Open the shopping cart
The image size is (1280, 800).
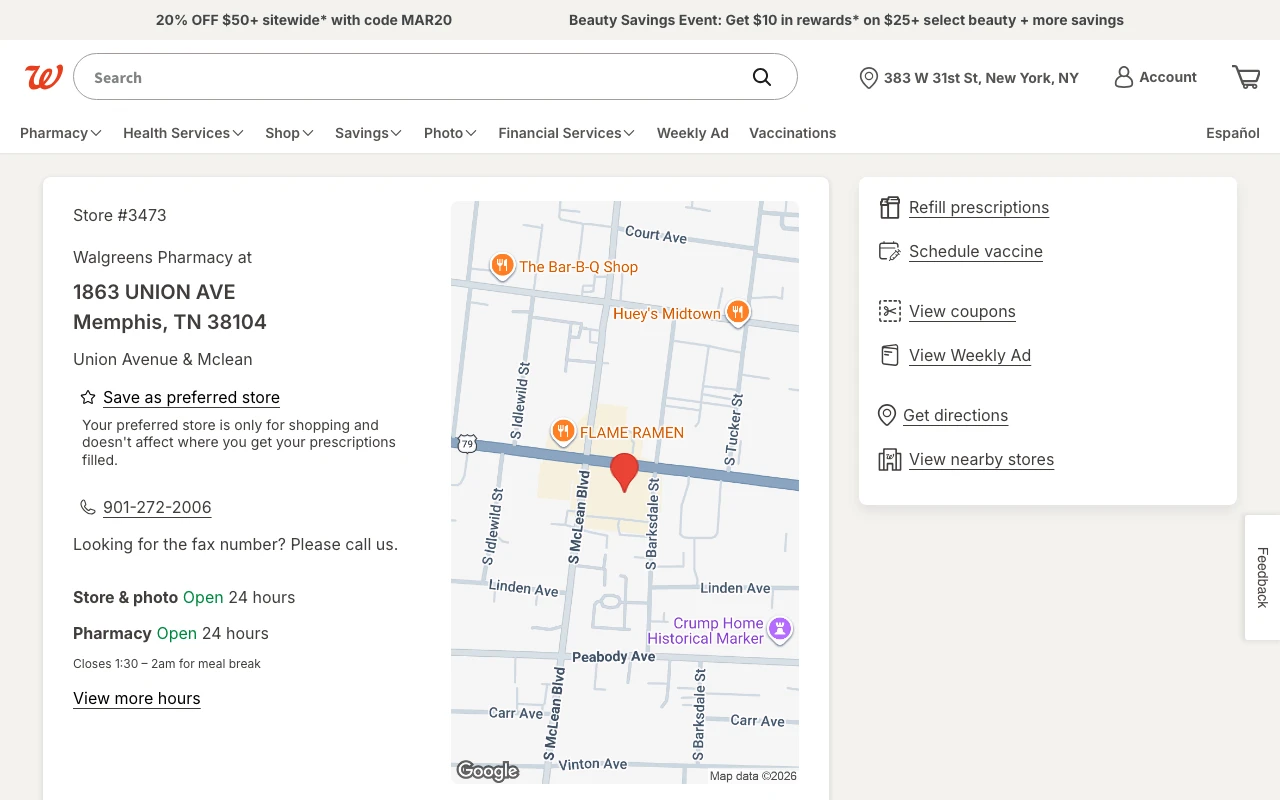tap(1246, 77)
